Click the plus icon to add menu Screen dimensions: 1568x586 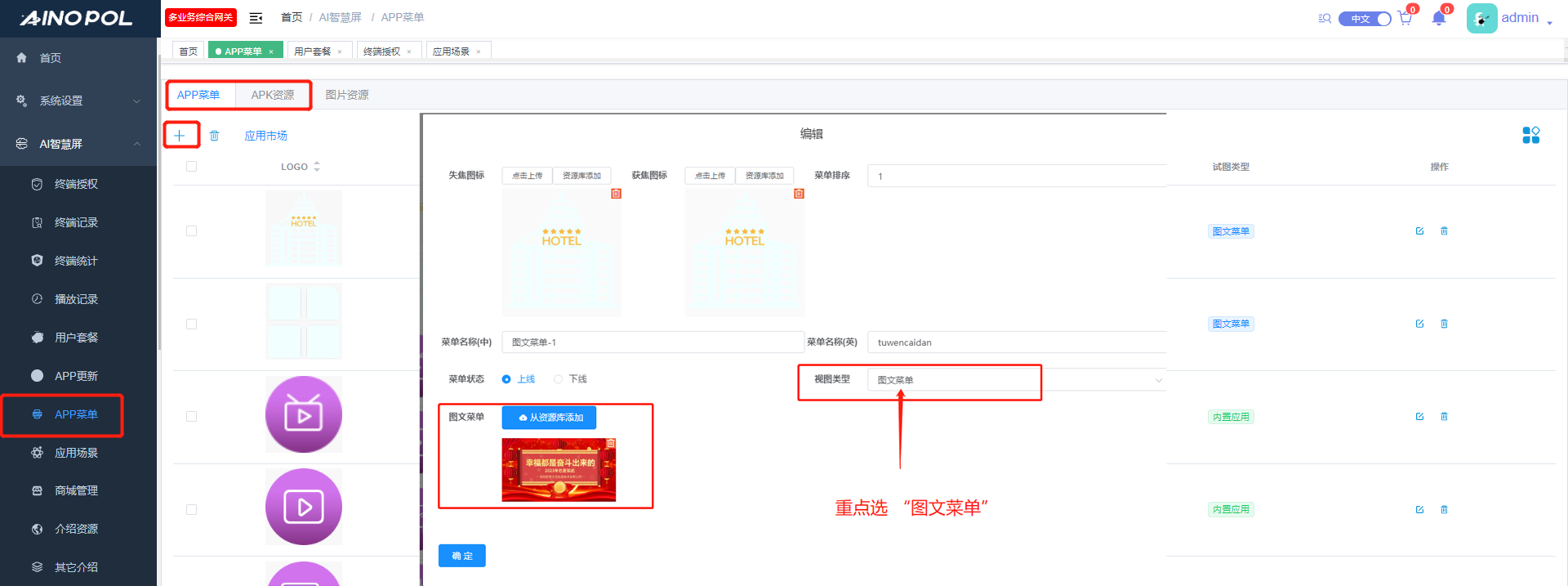(180, 136)
